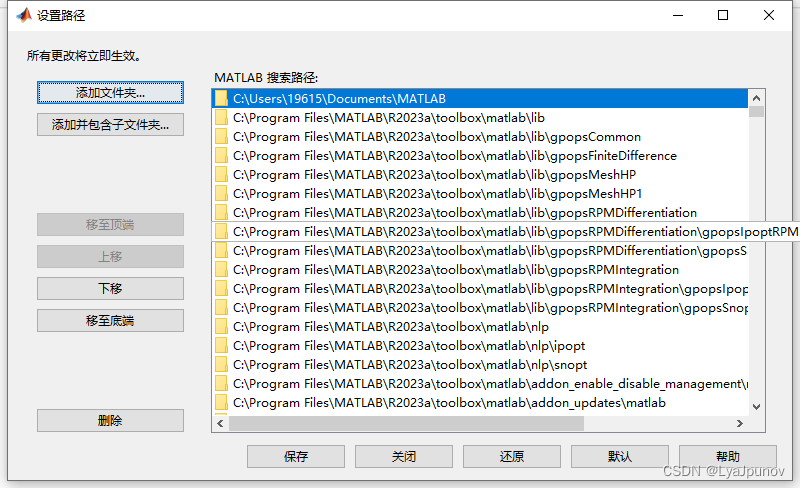Screen dimensions: 800x488
Task: Click 添加并包含子文件夹... button
Action: pos(110,125)
